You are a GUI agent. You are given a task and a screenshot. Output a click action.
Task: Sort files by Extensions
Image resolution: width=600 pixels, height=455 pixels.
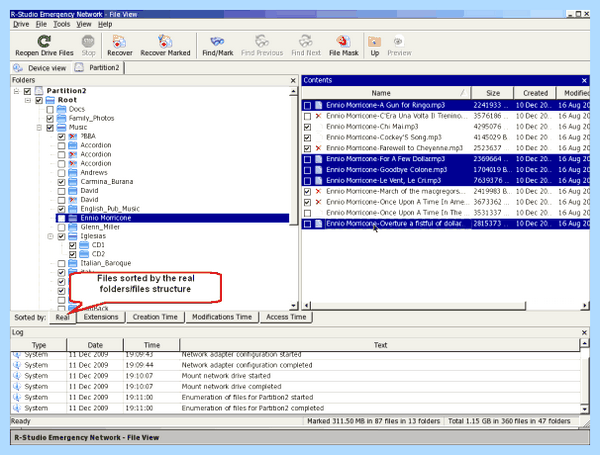tap(101, 317)
